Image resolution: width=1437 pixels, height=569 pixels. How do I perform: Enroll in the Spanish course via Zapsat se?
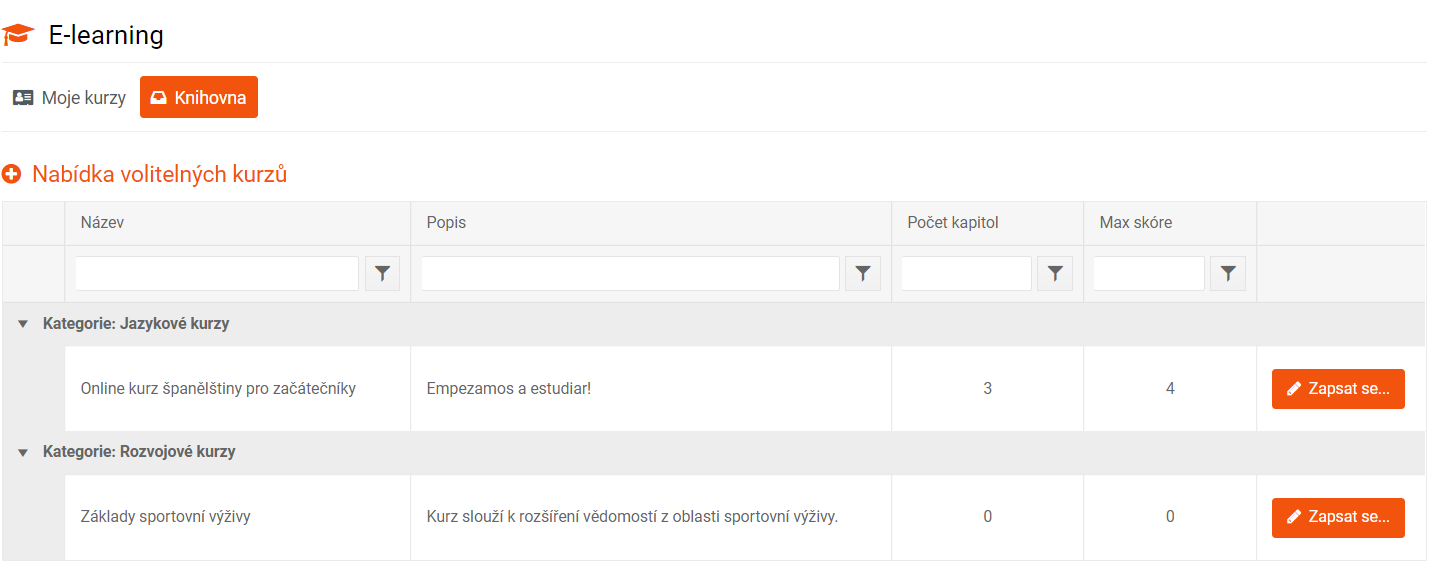[1338, 389]
